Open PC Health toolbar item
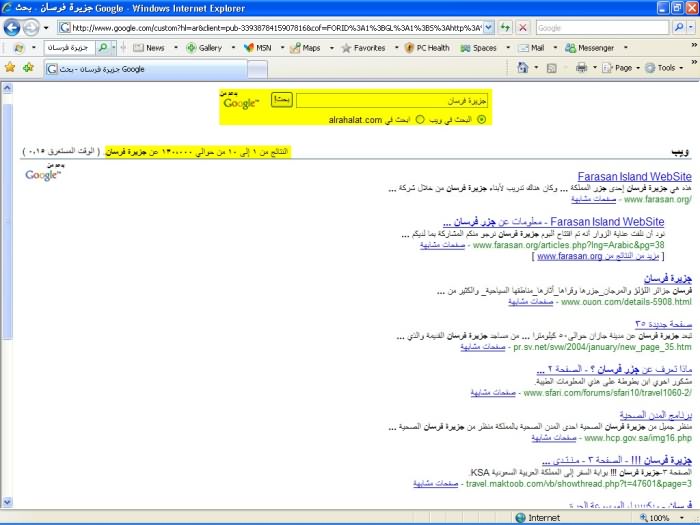 pyautogui.click(x=427, y=48)
